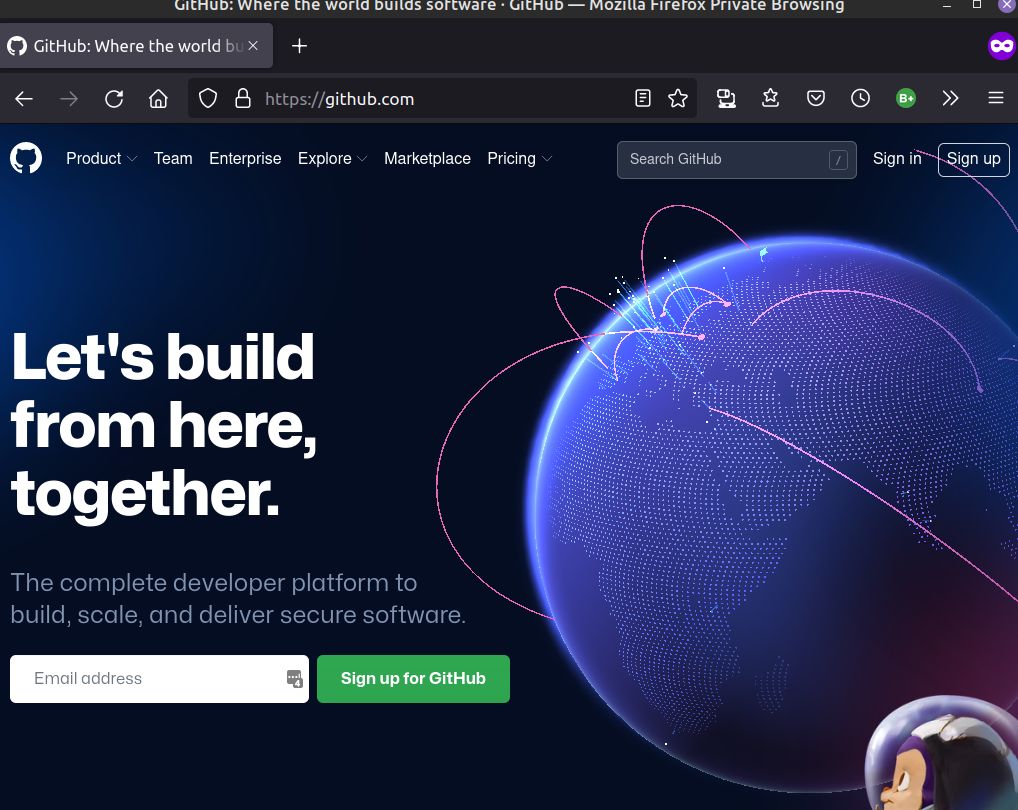Viewport: 1018px width, 810px height.
Task: Show more tools overflow chevrons
Action: [x=950, y=98]
